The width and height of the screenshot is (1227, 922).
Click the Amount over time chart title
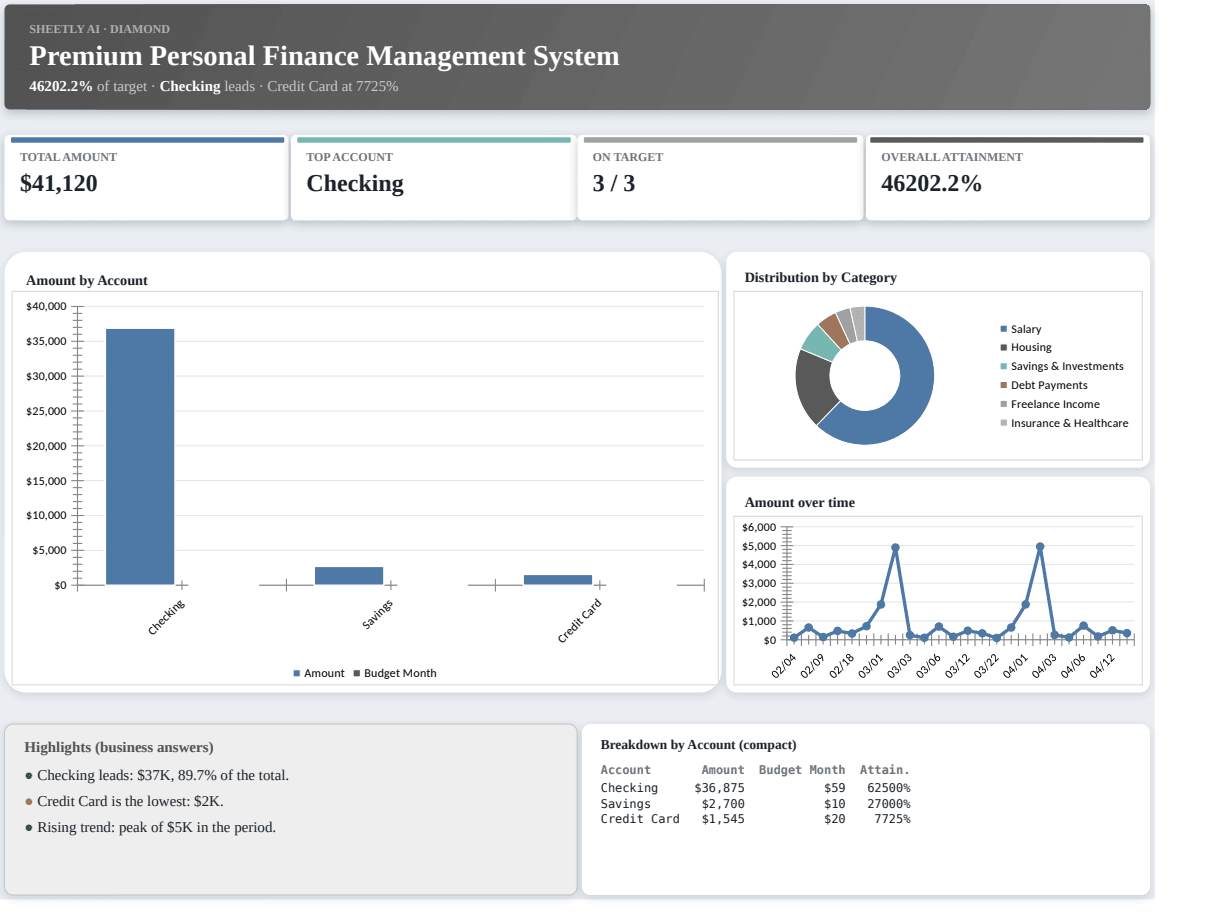[x=800, y=503]
